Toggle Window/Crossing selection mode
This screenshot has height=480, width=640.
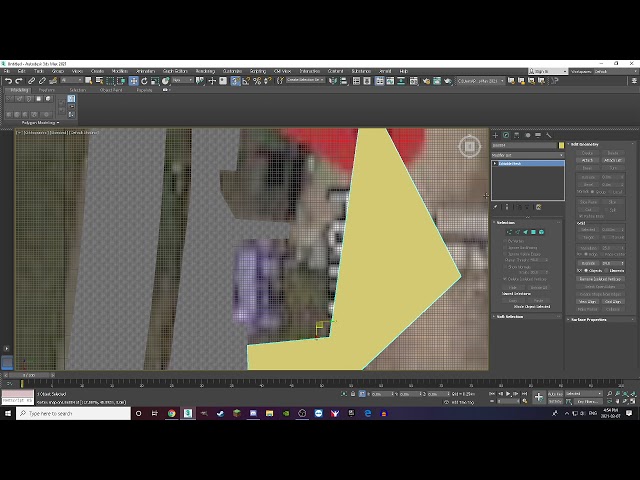coord(121,81)
